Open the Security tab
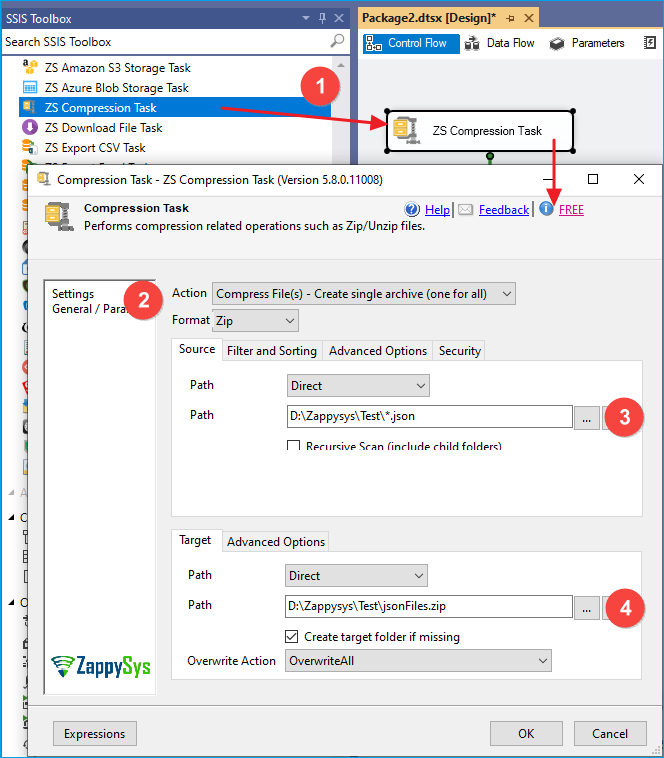Image resolution: width=664 pixels, height=758 pixels. click(x=459, y=351)
